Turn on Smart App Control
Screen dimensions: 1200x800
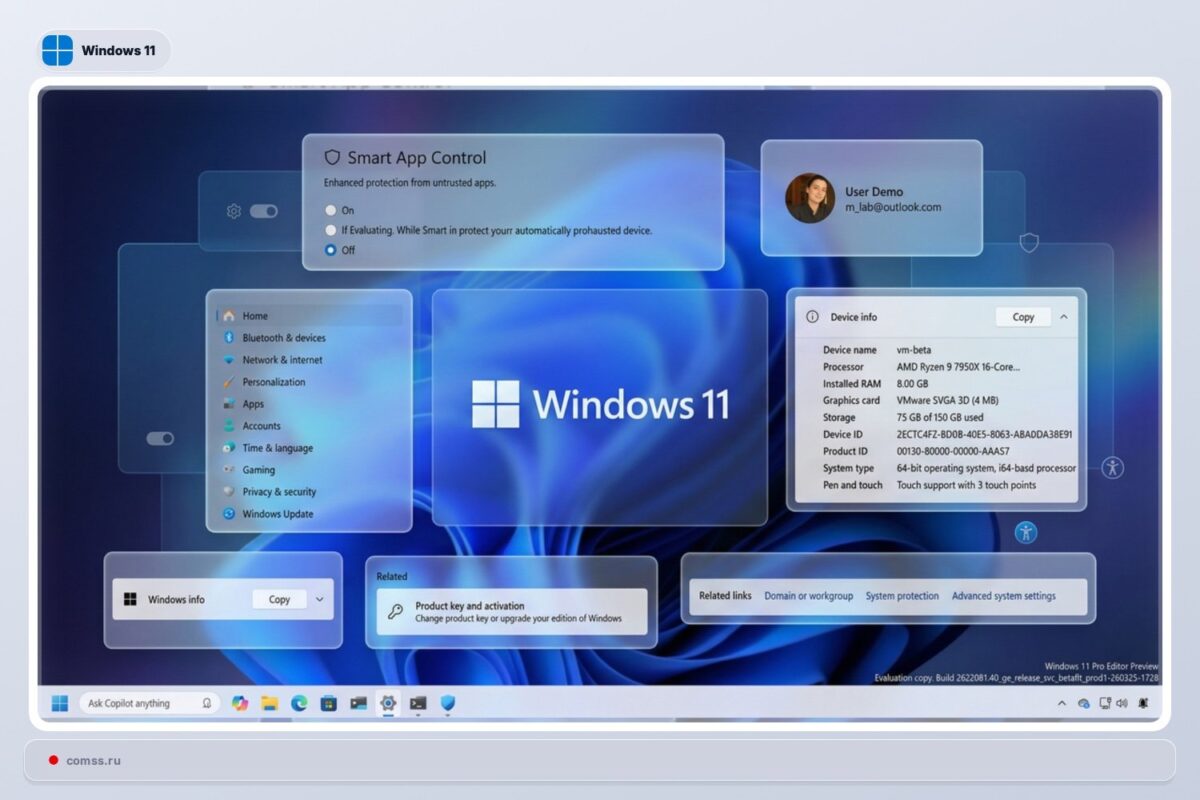click(x=331, y=210)
